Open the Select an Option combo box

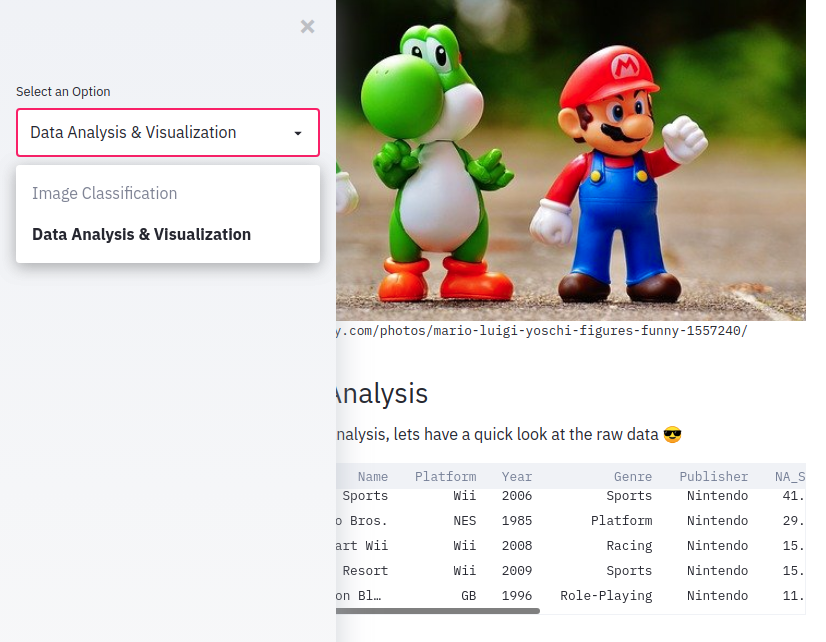[168, 133]
